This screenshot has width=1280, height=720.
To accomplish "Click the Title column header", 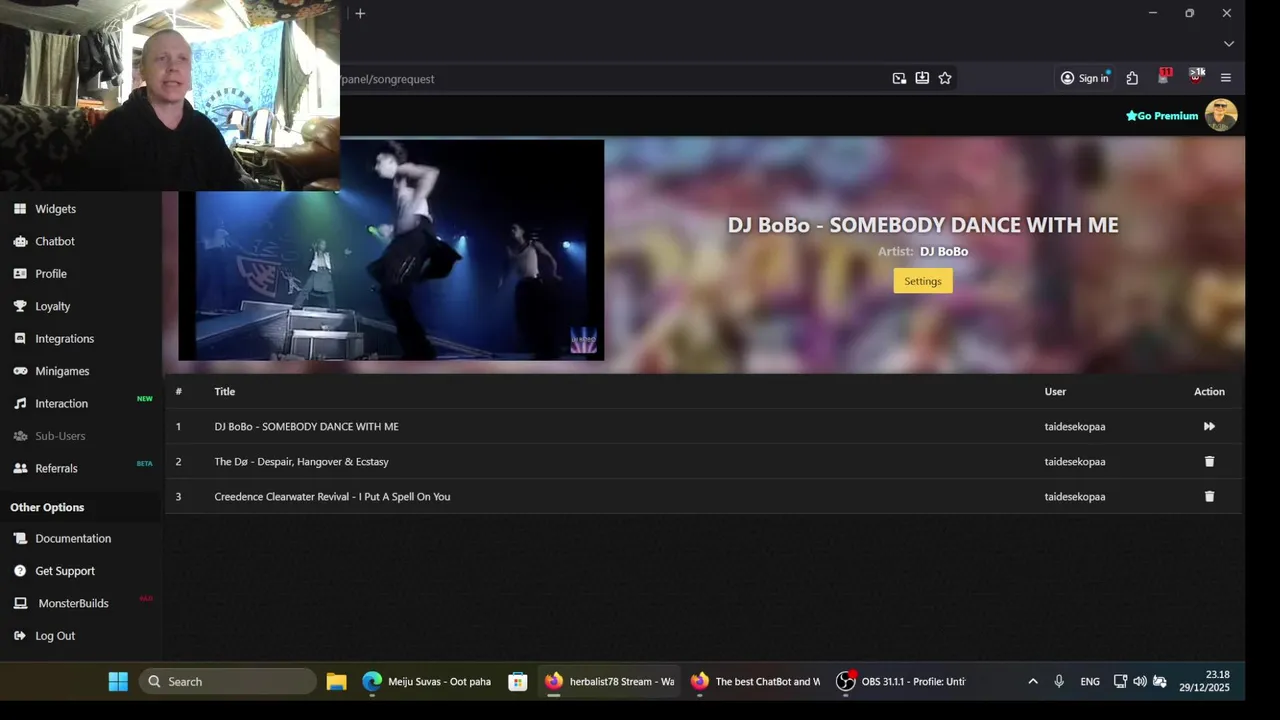I will tap(224, 392).
